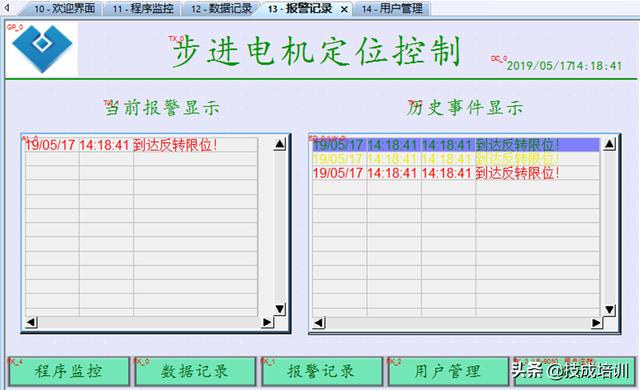Click the green 报警记录 button
The image size is (640, 390).
tap(322, 371)
